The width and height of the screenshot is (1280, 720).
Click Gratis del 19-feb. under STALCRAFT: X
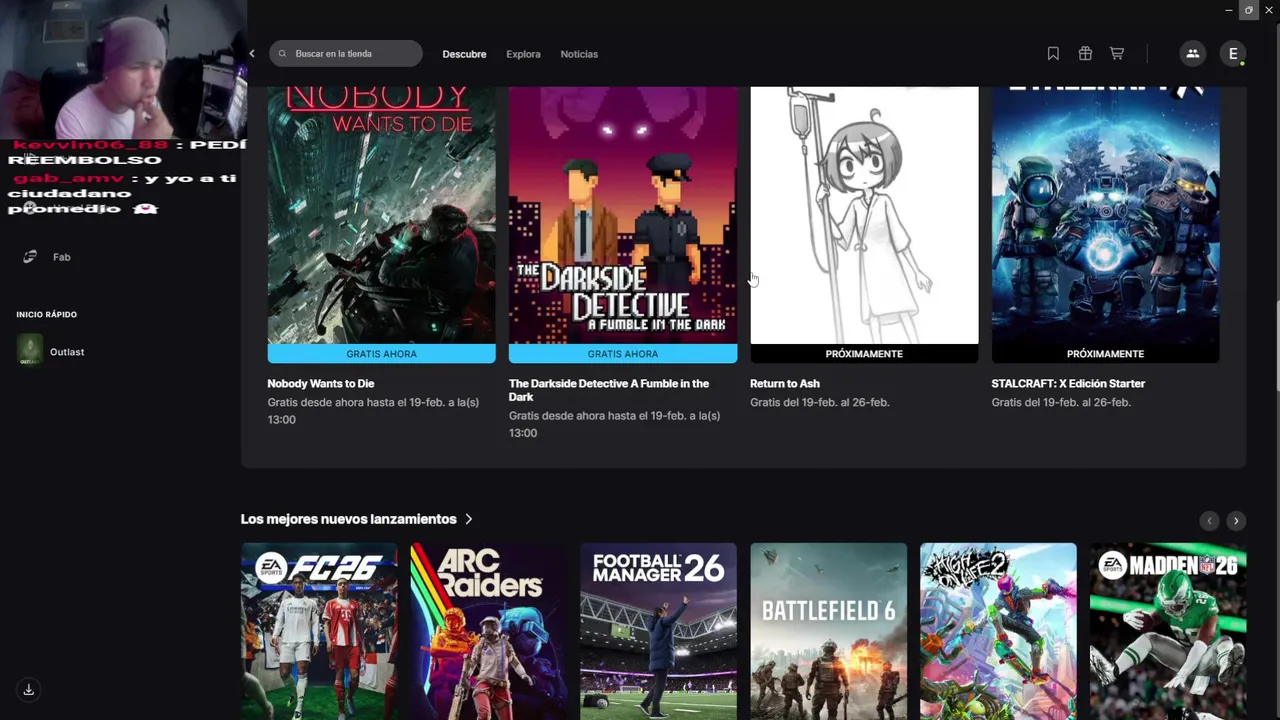[1061, 402]
